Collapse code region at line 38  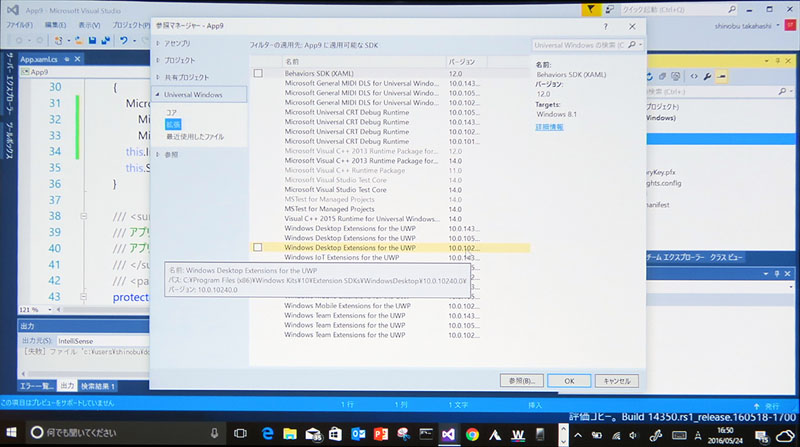click(83, 216)
